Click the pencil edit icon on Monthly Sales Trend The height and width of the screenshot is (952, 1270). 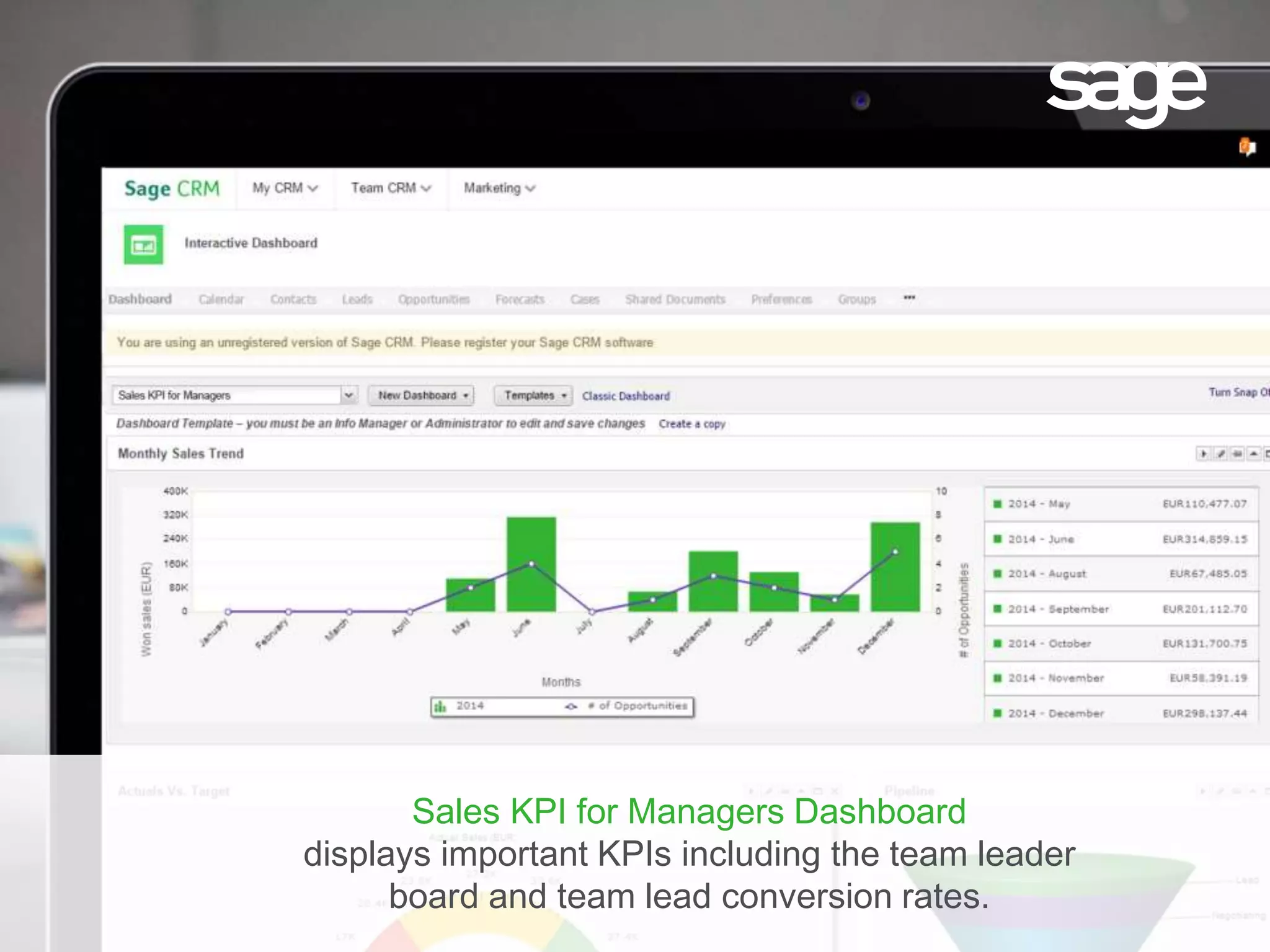coord(1220,454)
